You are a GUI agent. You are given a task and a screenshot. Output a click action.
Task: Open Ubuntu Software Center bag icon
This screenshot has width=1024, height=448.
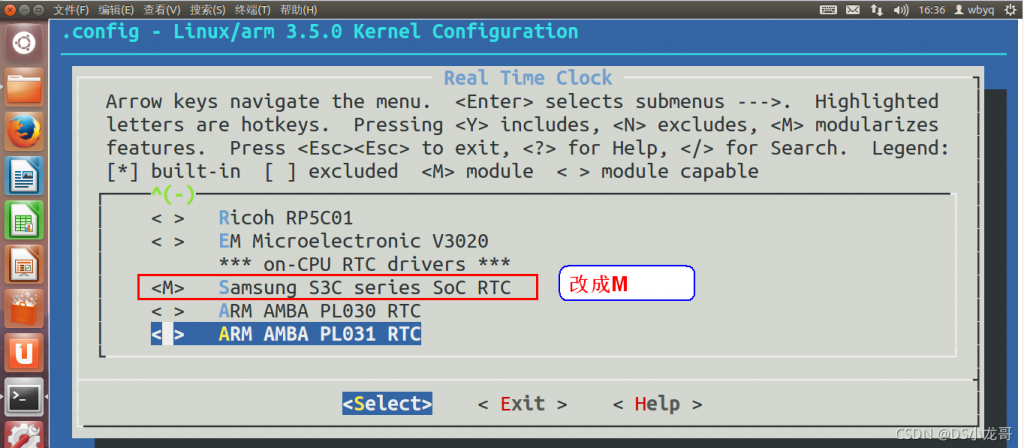tap(24, 309)
